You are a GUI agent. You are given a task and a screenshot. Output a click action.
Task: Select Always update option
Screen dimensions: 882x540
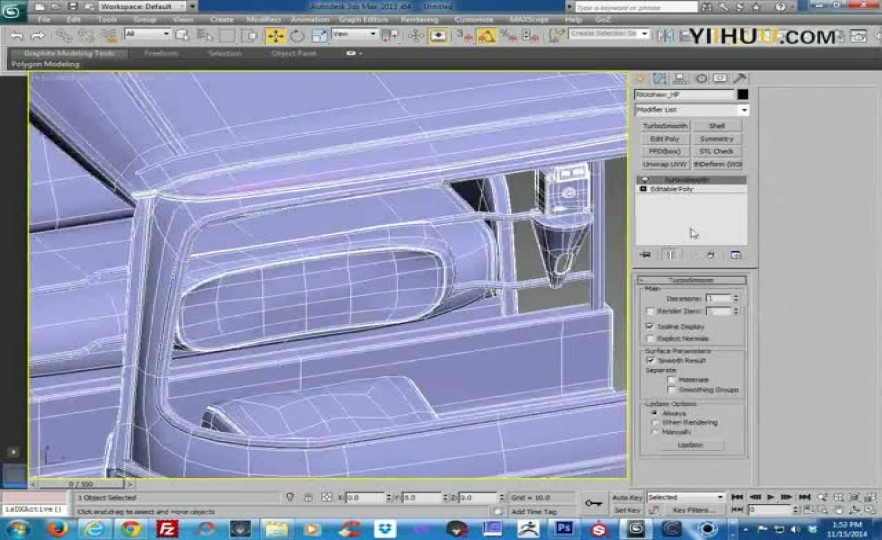pos(654,413)
